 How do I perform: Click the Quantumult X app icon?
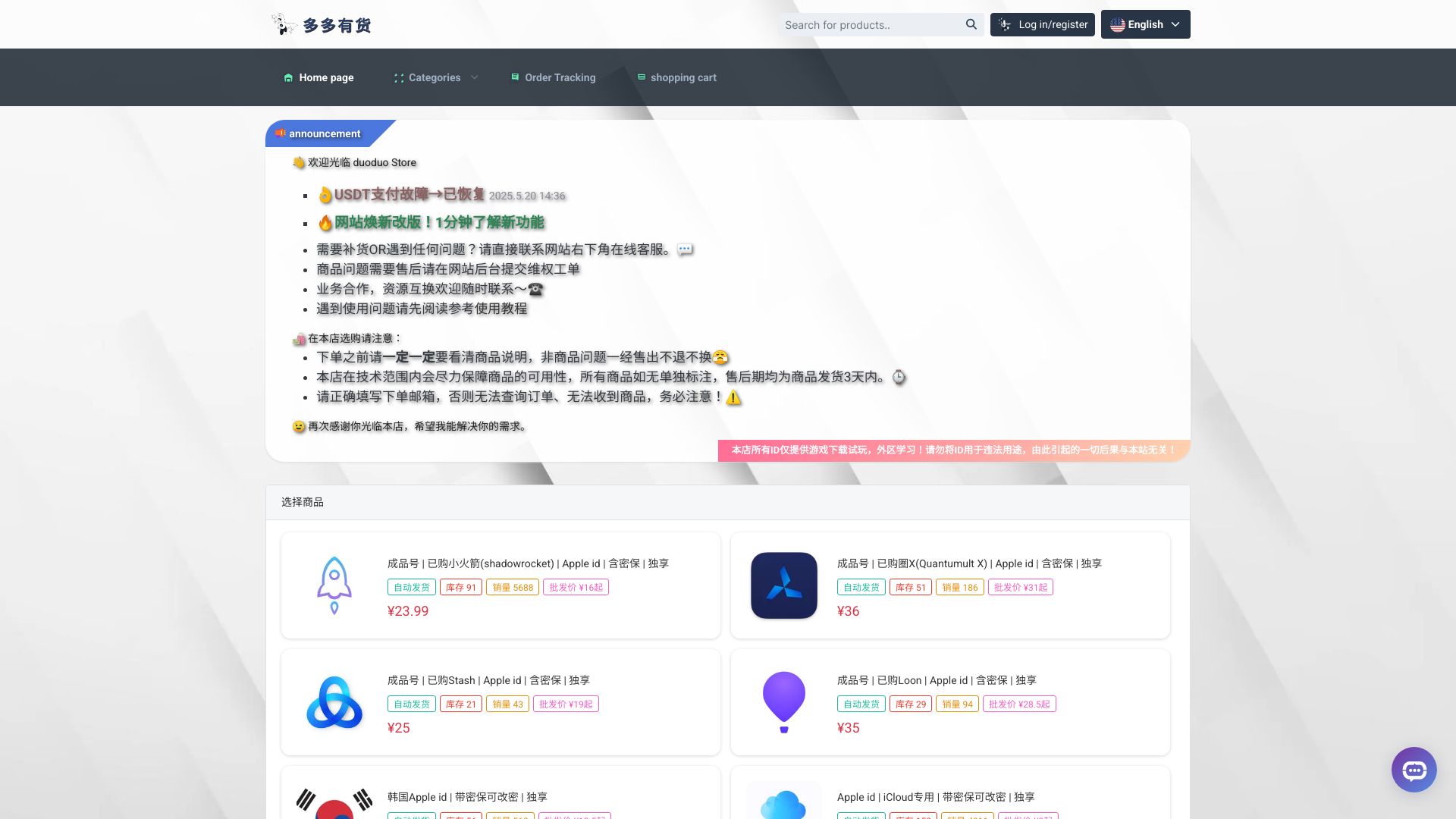[x=784, y=585]
